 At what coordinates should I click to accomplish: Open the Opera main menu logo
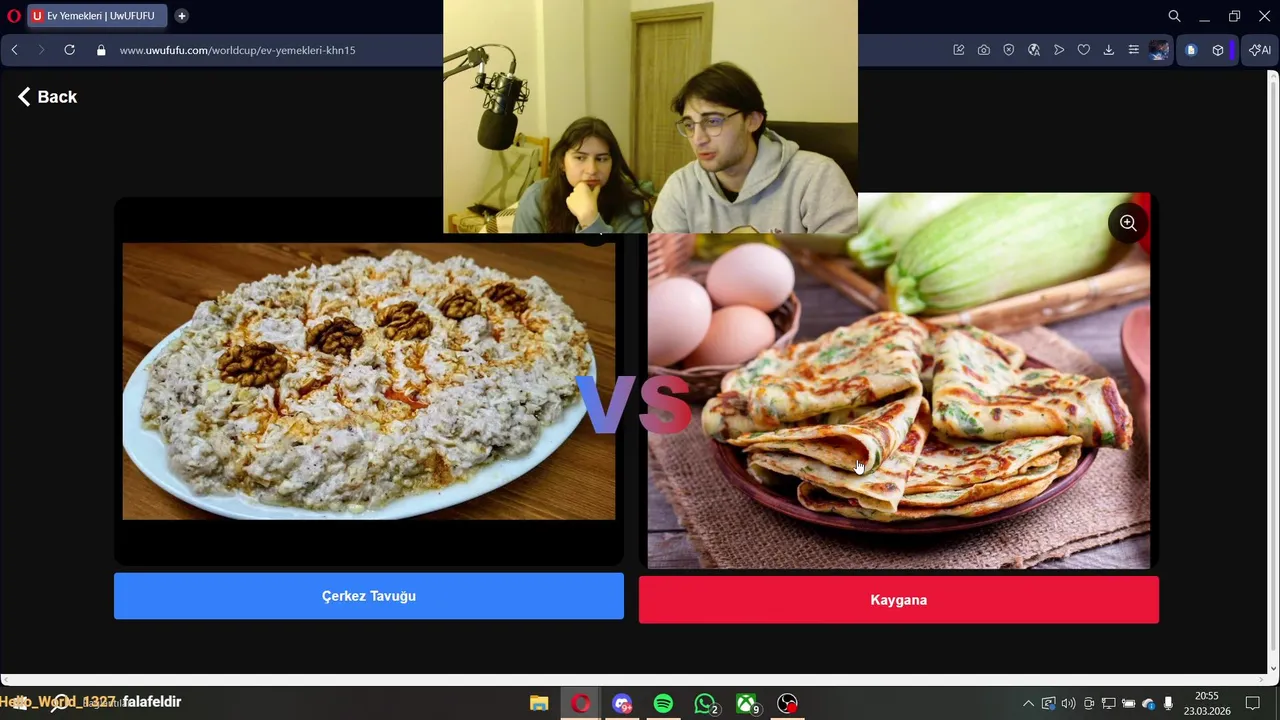click(14, 16)
